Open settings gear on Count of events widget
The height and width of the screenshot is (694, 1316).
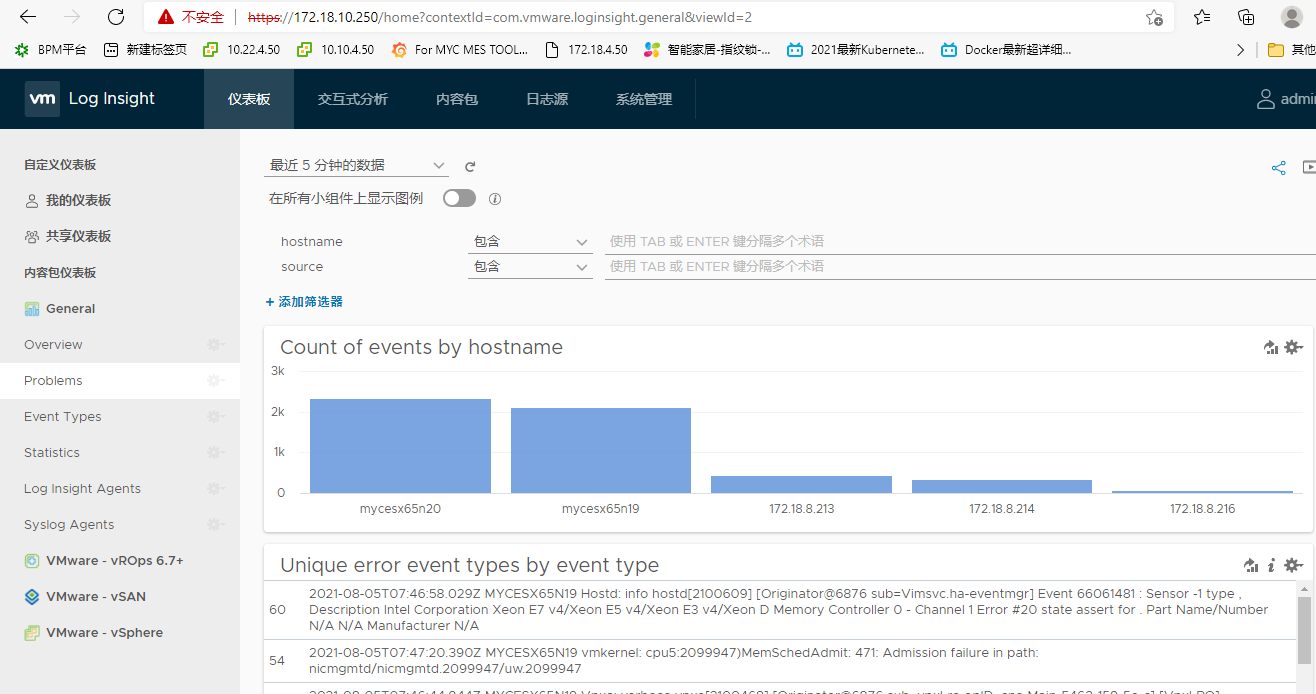click(x=1293, y=347)
